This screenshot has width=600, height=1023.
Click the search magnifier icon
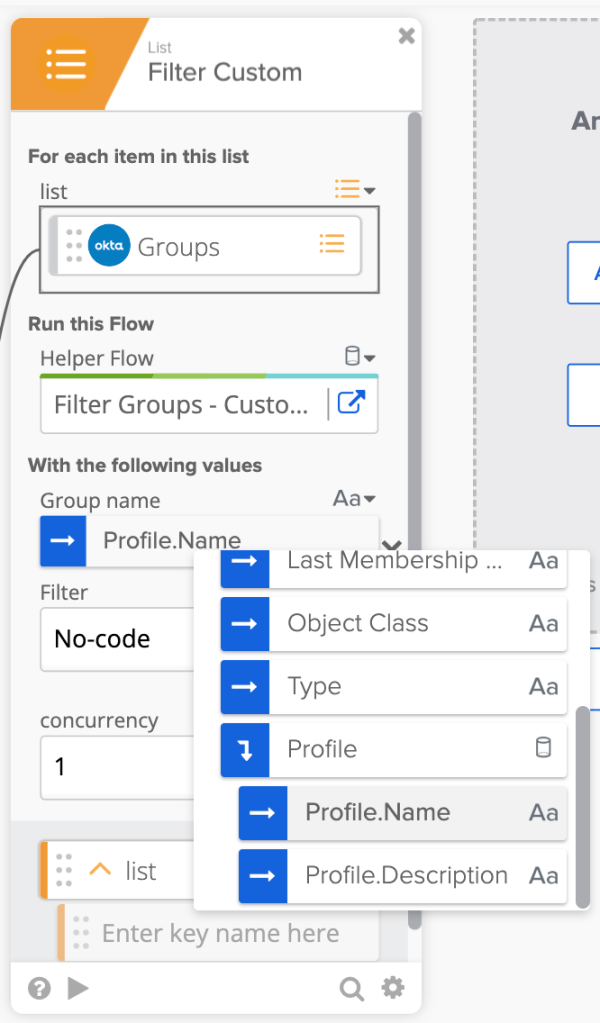coord(351,989)
